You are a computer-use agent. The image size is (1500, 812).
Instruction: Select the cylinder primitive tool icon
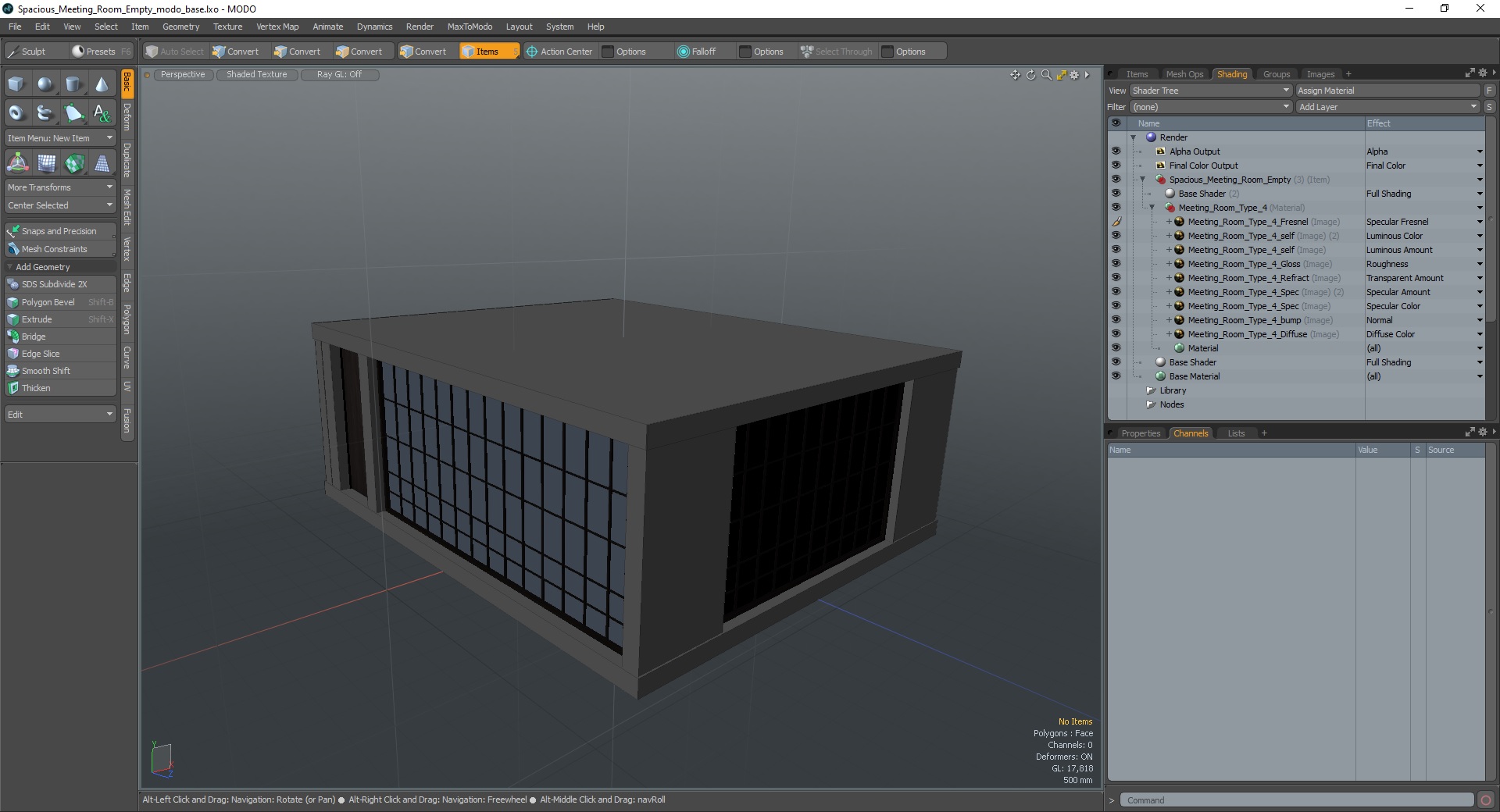73,84
